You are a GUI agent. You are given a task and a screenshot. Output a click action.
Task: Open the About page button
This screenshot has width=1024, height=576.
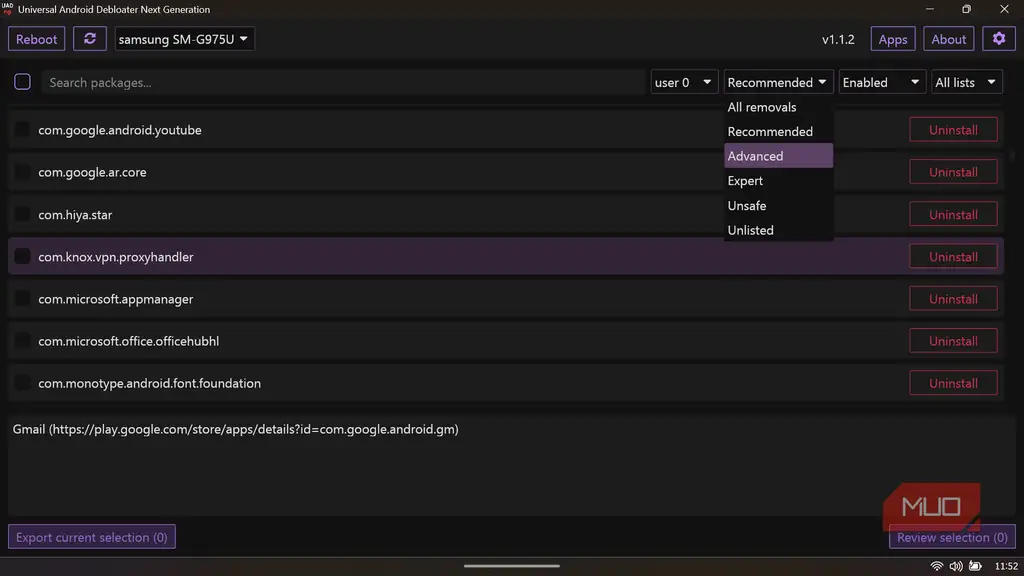tap(948, 39)
